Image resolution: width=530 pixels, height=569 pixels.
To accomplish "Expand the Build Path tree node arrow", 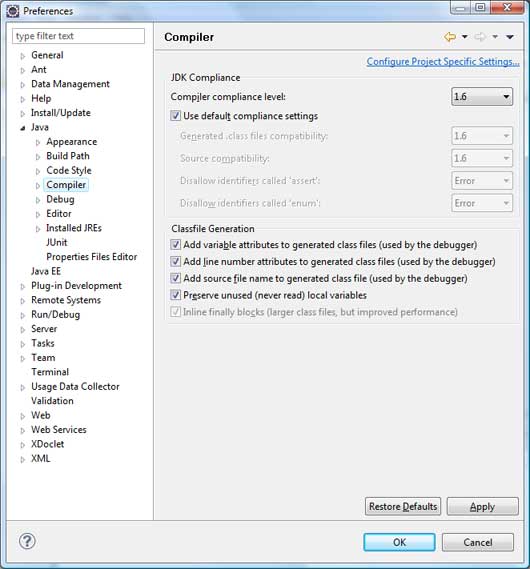I will click(38, 156).
